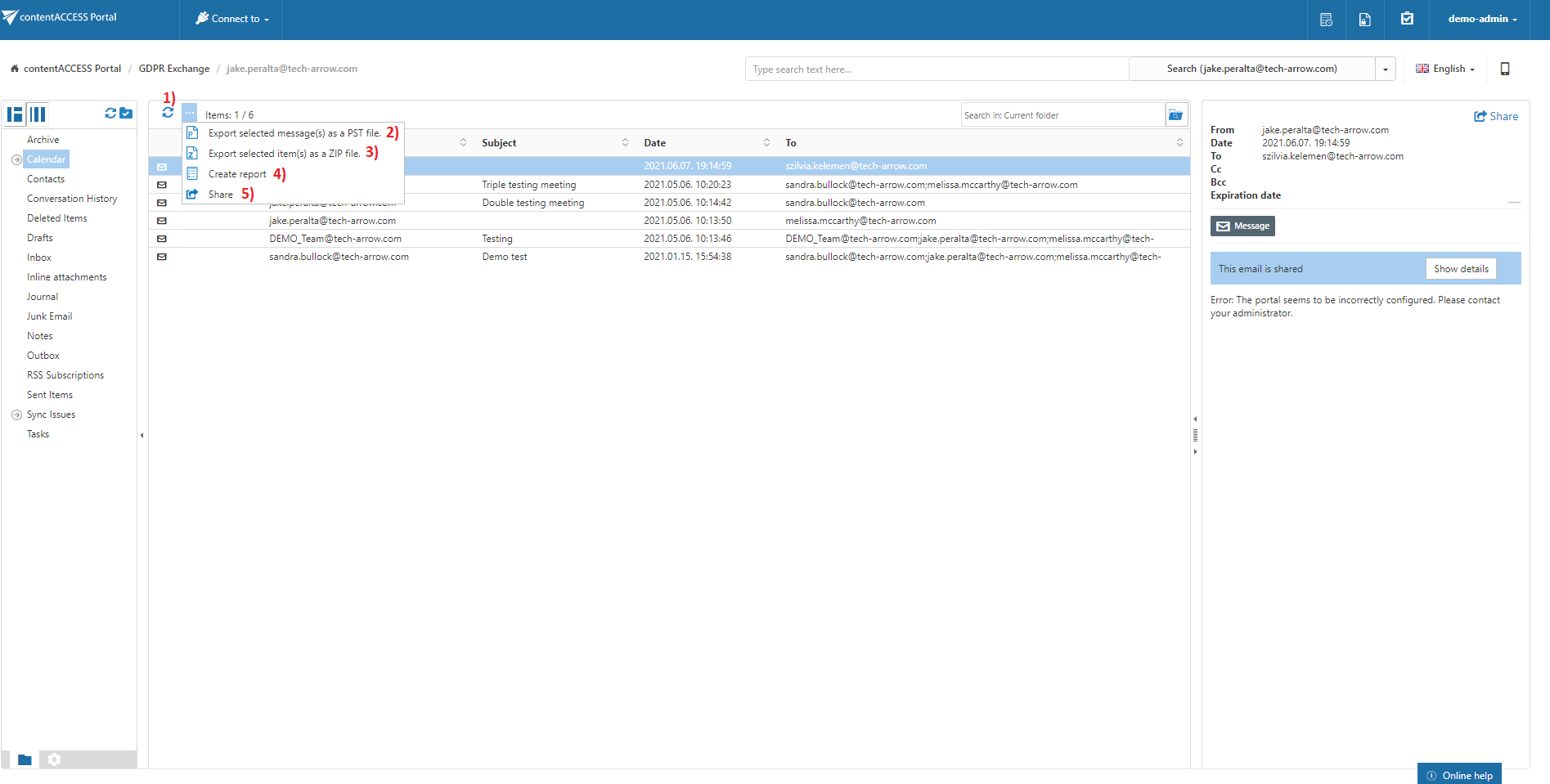Switch to the column layout view icon
1550x784 pixels.
[x=38, y=114]
